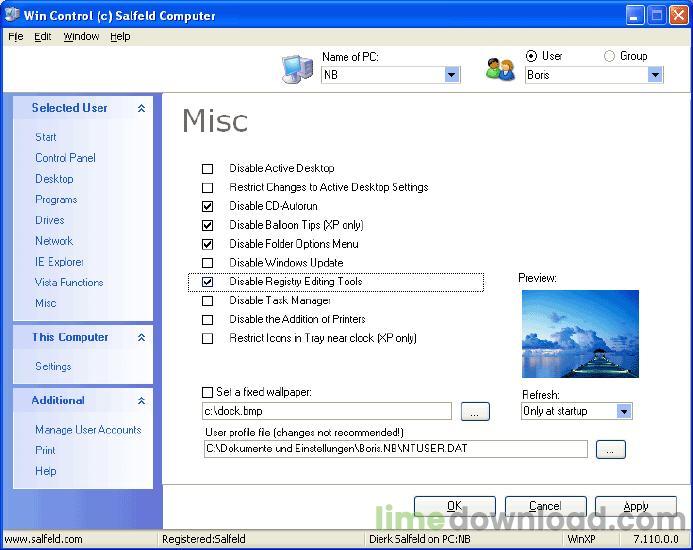This screenshot has width=693, height=550.
Task: Collapse the Additional panel chevron
Action: (x=141, y=401)
